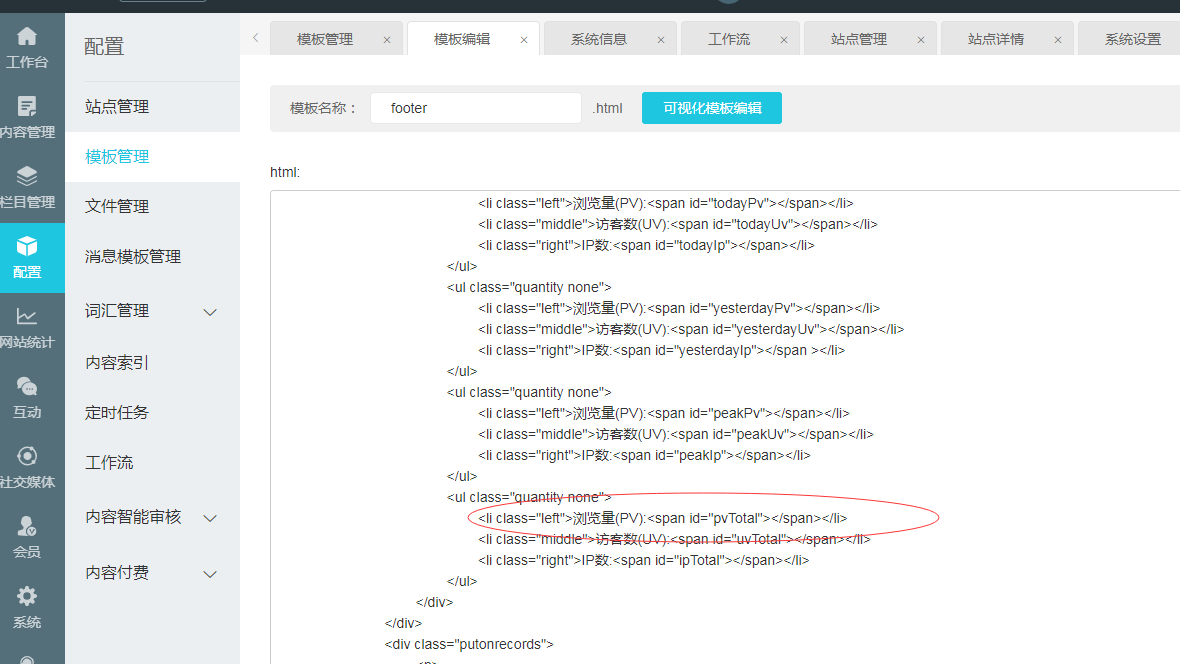Click the peakPv code line

[664, 413]
